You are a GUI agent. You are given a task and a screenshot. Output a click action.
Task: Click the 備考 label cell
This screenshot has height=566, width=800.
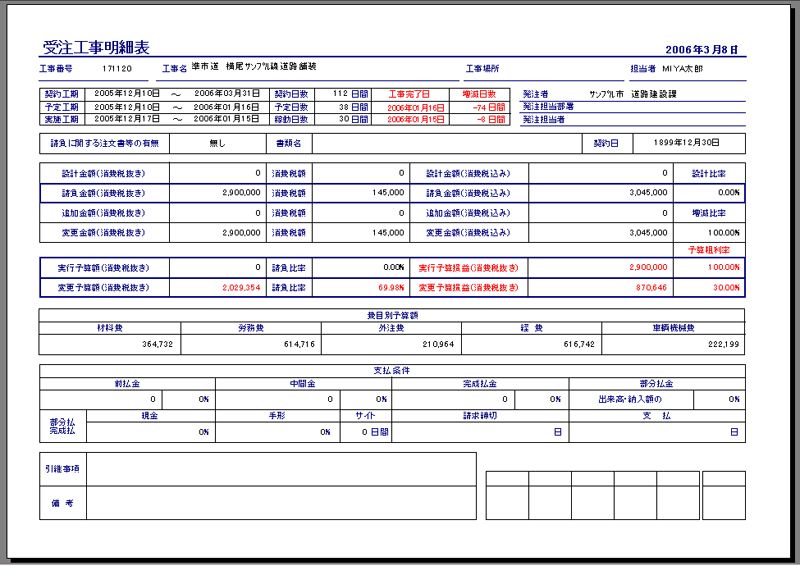tap(63, 503)
